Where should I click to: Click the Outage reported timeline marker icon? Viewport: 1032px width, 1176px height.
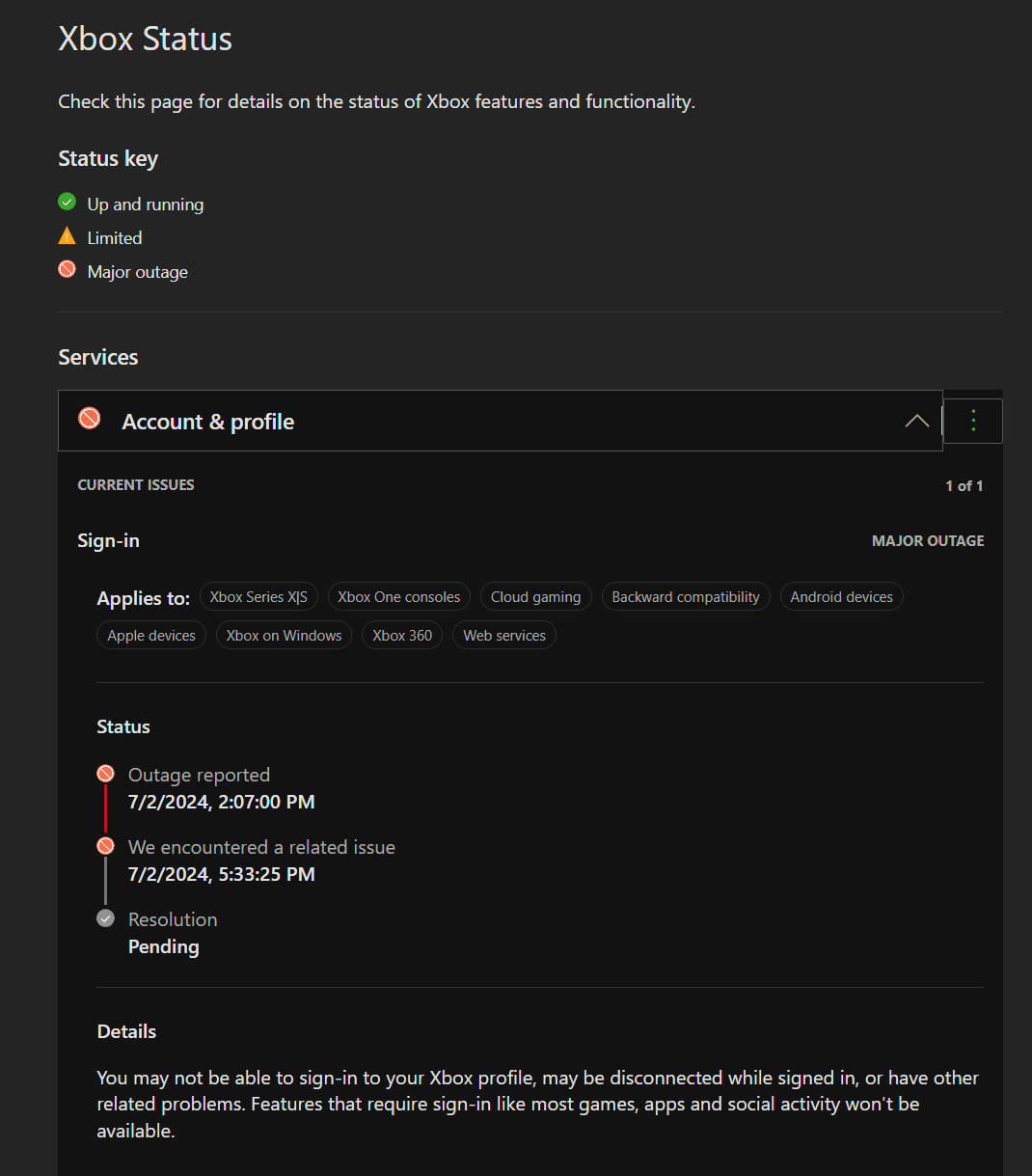click(106, 774)
